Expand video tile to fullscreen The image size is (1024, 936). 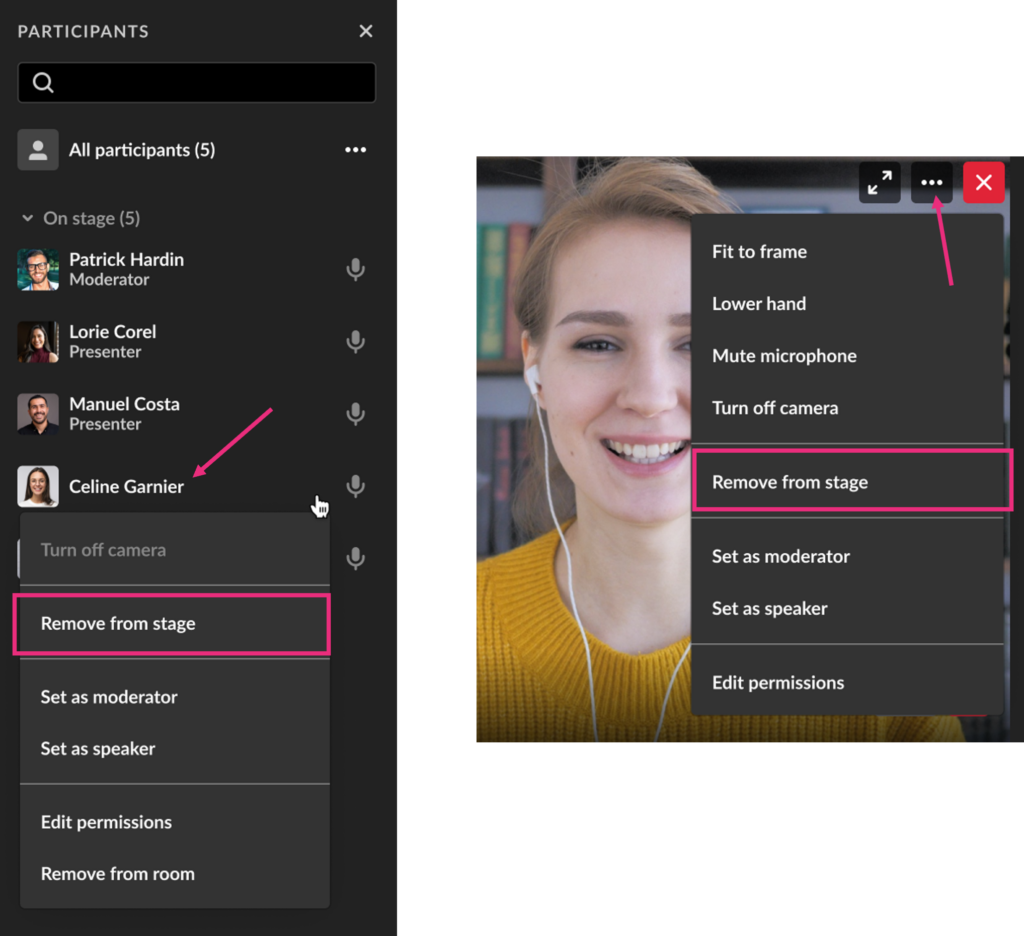(x=880, y=183)
